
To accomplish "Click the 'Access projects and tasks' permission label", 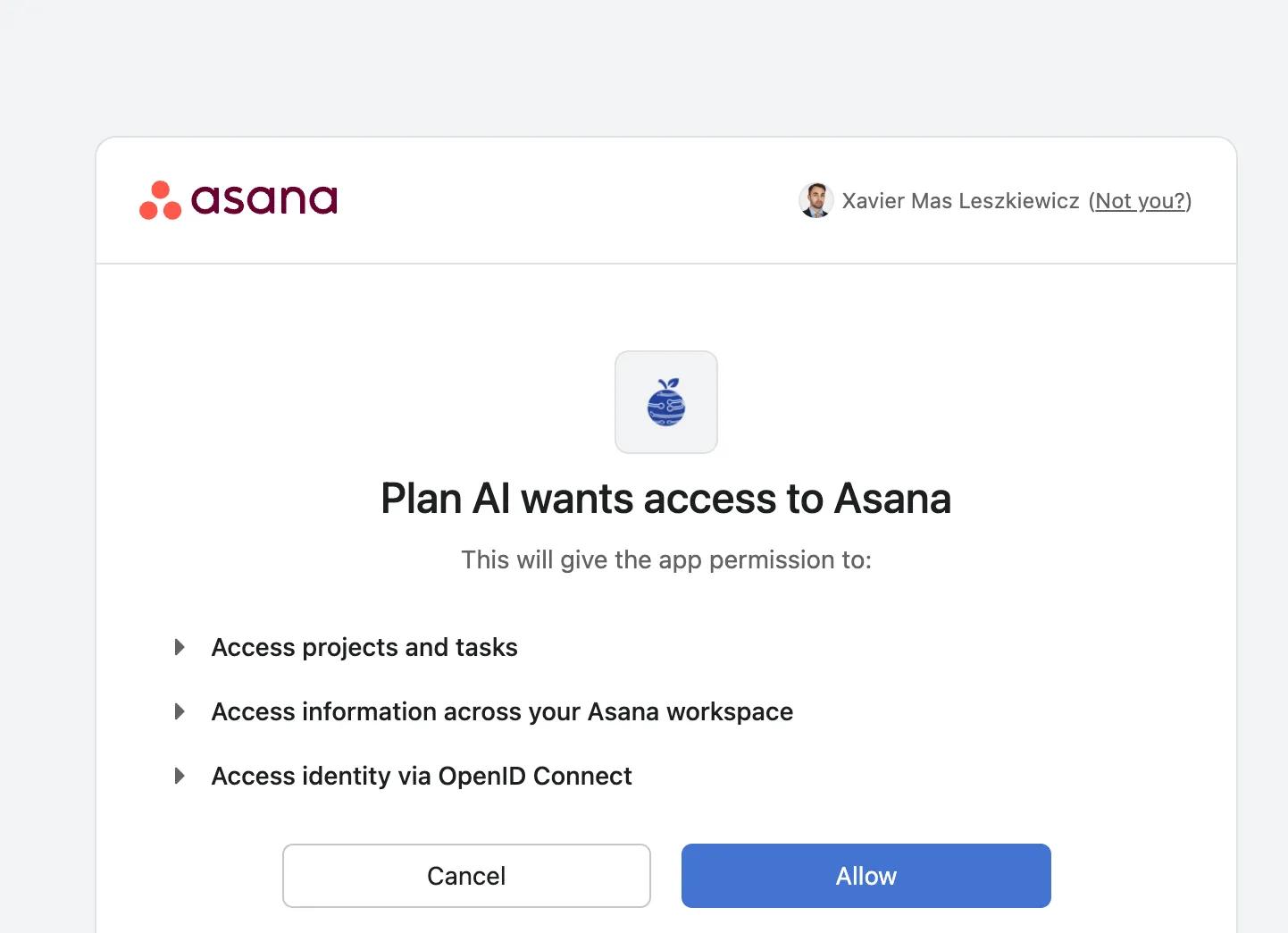I will click(364, 647).
